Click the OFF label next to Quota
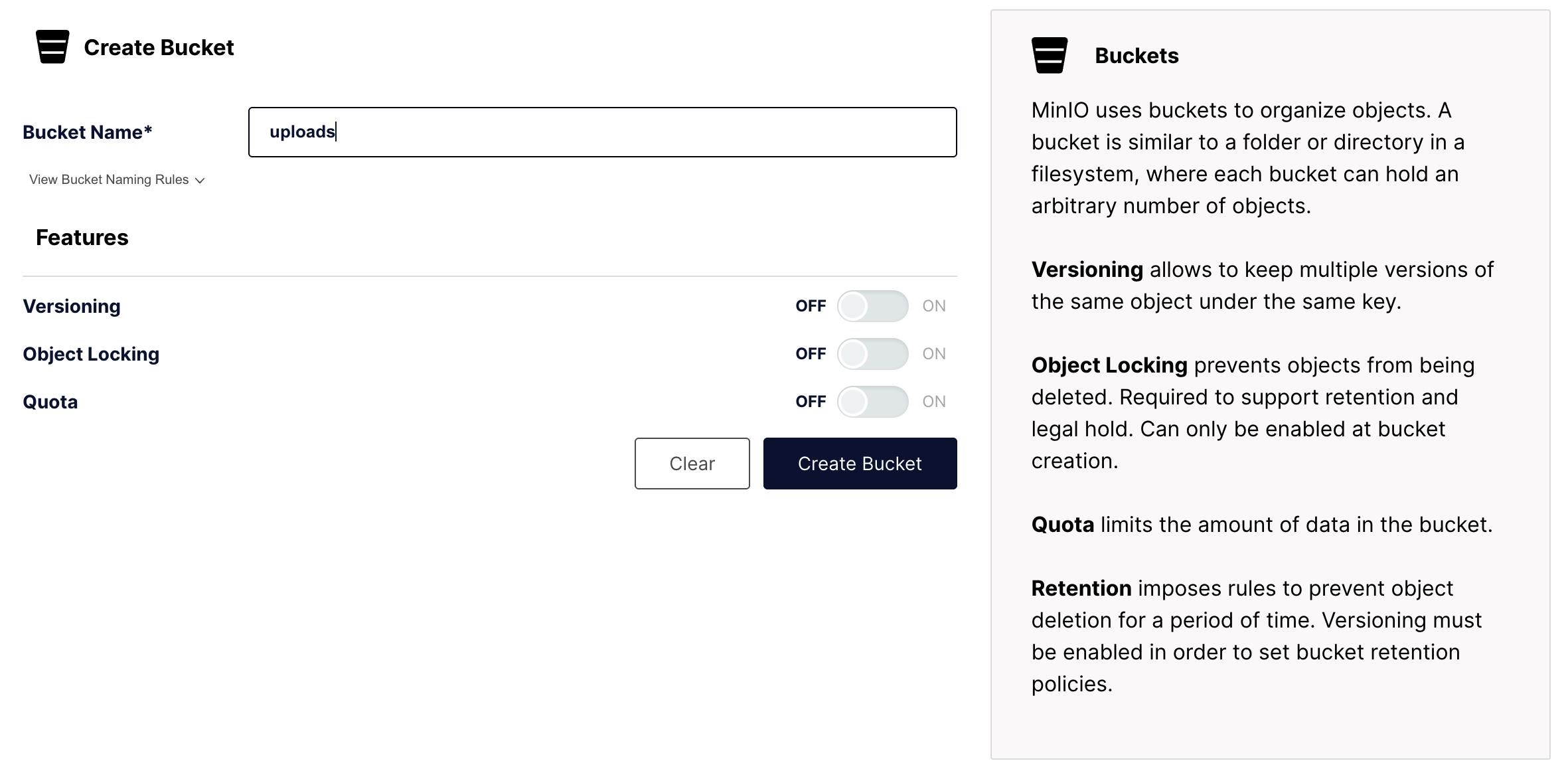Viewport: 1568px width, 773px height. coord(811,402)
